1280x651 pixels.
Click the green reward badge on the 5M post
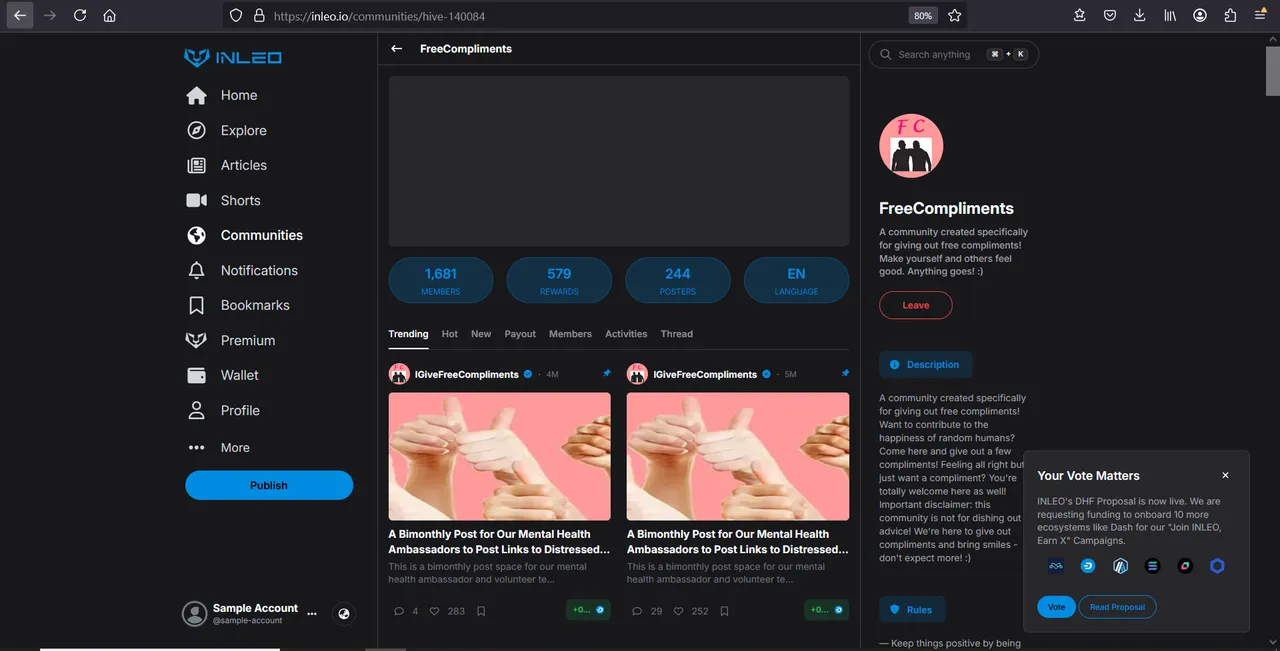(827, 610)
